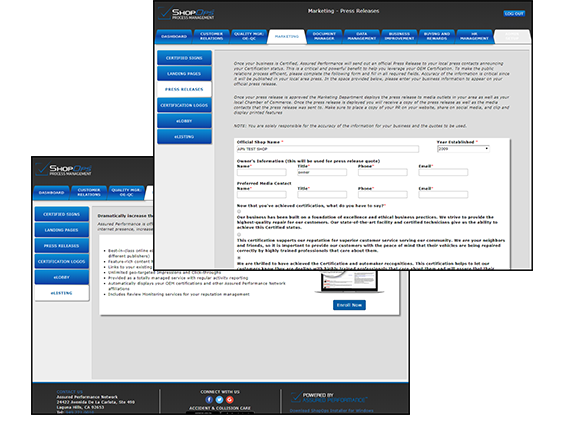Open eLobby in the lower window sidebar
The height and width of the screenshot is (426, 566).
click(x=62, y=277)
